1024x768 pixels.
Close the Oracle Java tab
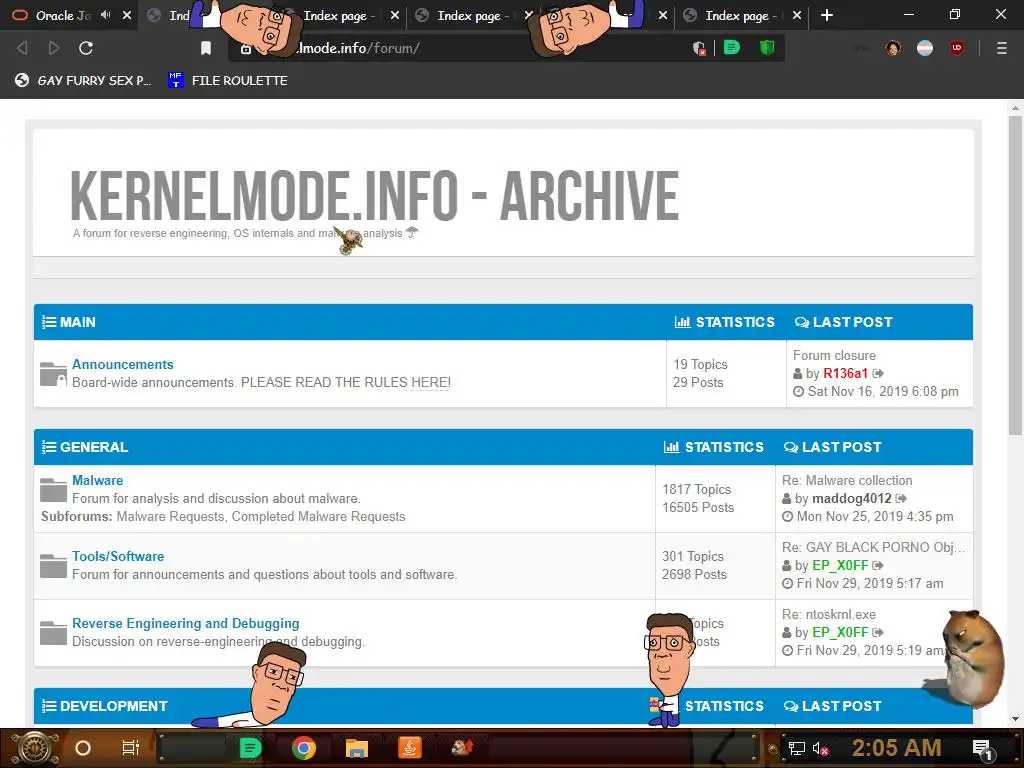(x=127, y=15)
